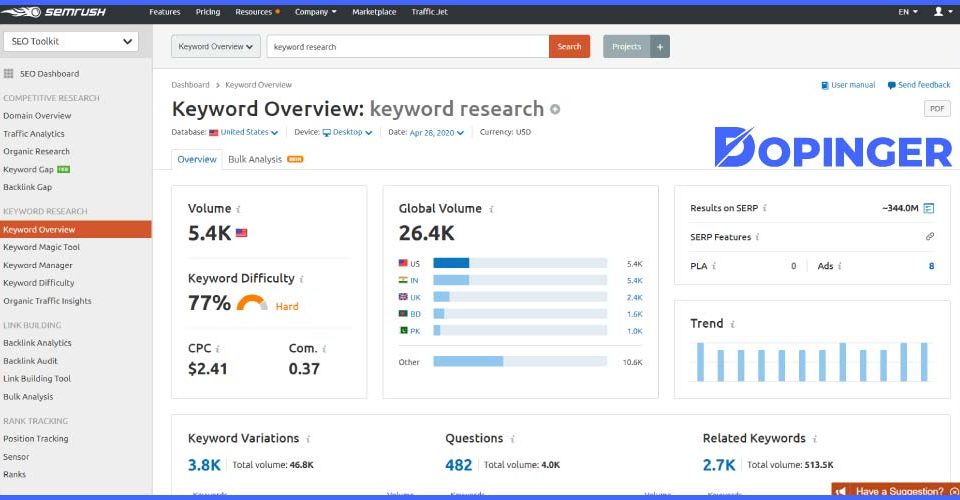Export the report with the PDF button
Viewport: 960px width, 500px height.
[x=937, y=108]
